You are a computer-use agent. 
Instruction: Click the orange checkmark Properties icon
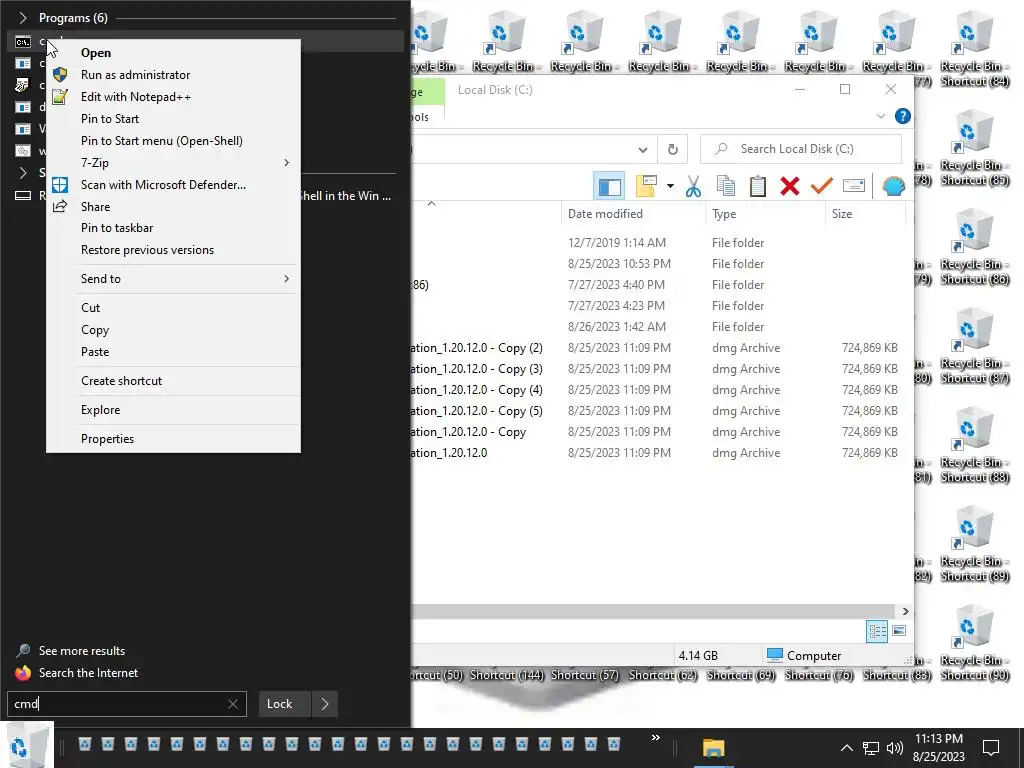822,186
